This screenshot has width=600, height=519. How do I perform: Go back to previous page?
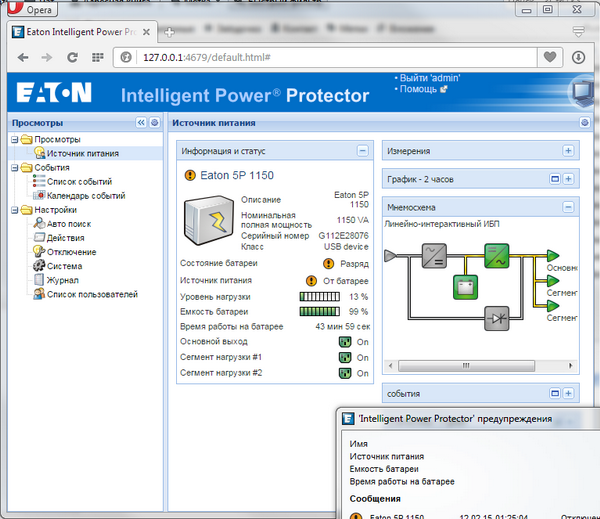click(23, 57)
